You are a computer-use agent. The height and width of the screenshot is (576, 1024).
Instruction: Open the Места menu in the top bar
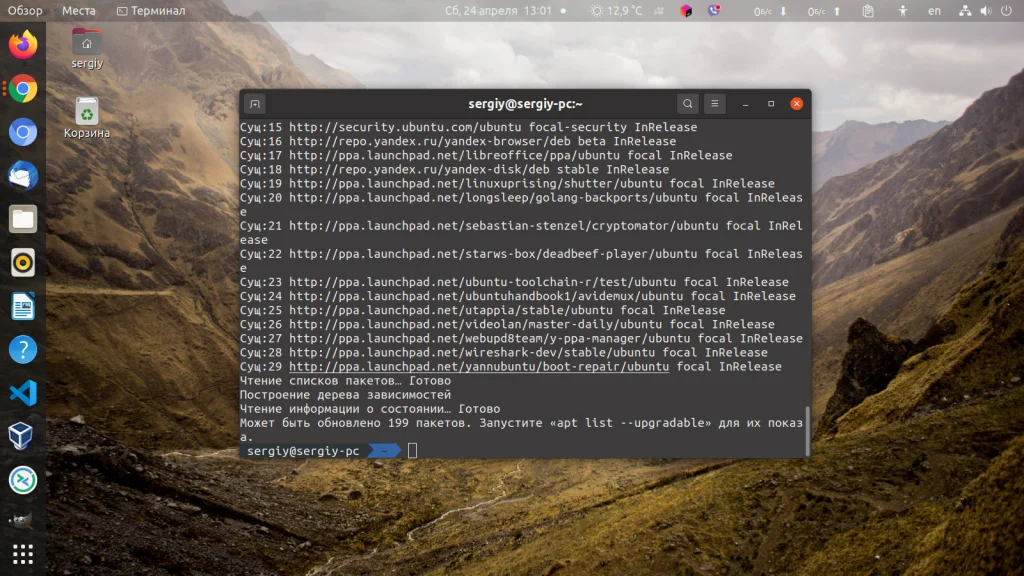[79, 10]
